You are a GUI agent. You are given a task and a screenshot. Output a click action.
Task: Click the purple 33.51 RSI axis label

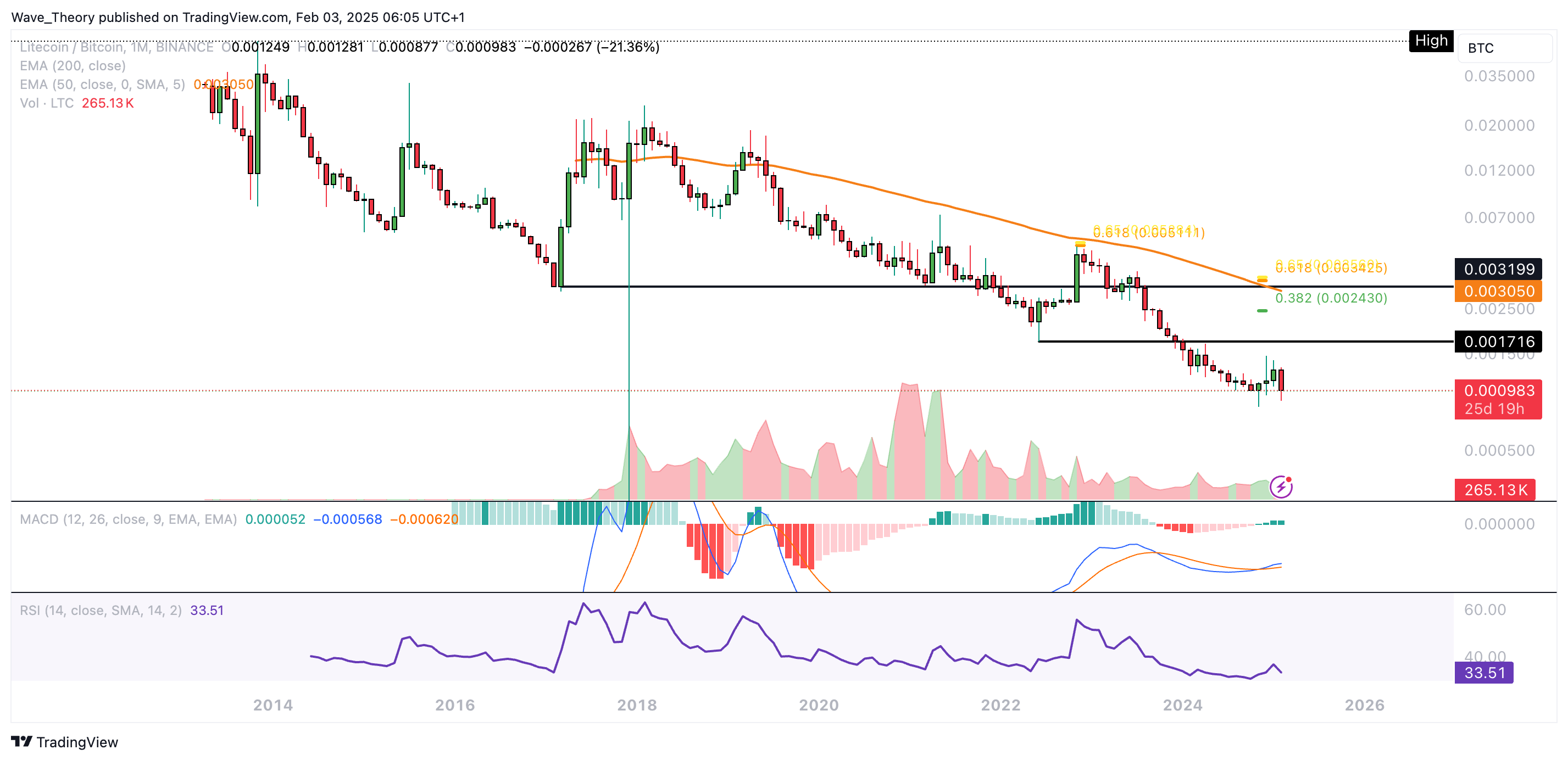[x=1484, y=673]
